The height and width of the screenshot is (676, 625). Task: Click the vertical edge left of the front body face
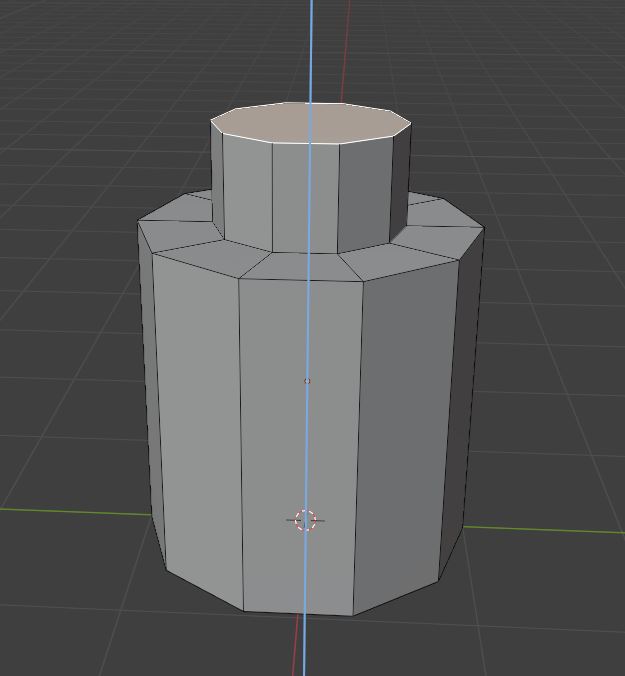pyautogui.click(x=241, y=440)
